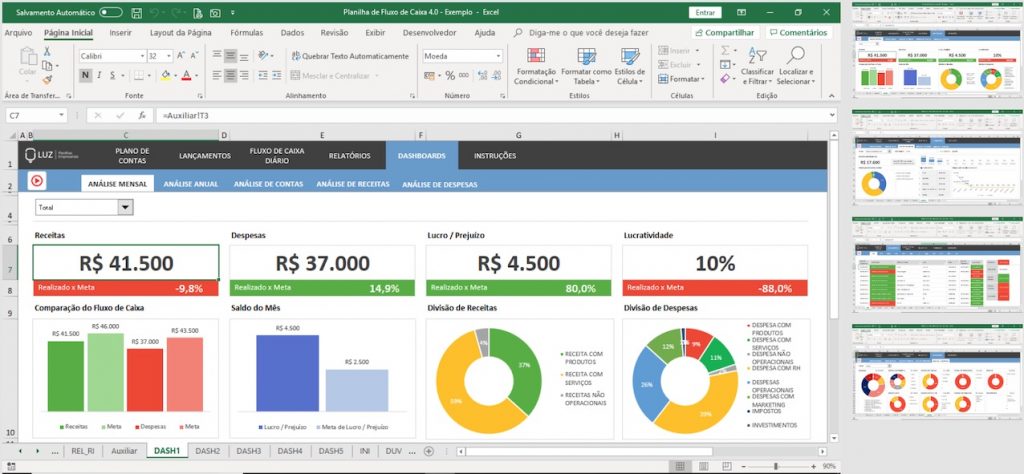Viewport: 1024px width, 474px height.
Task: Switch to the Fórmulas ribbon tab
Action: [247, 33]
